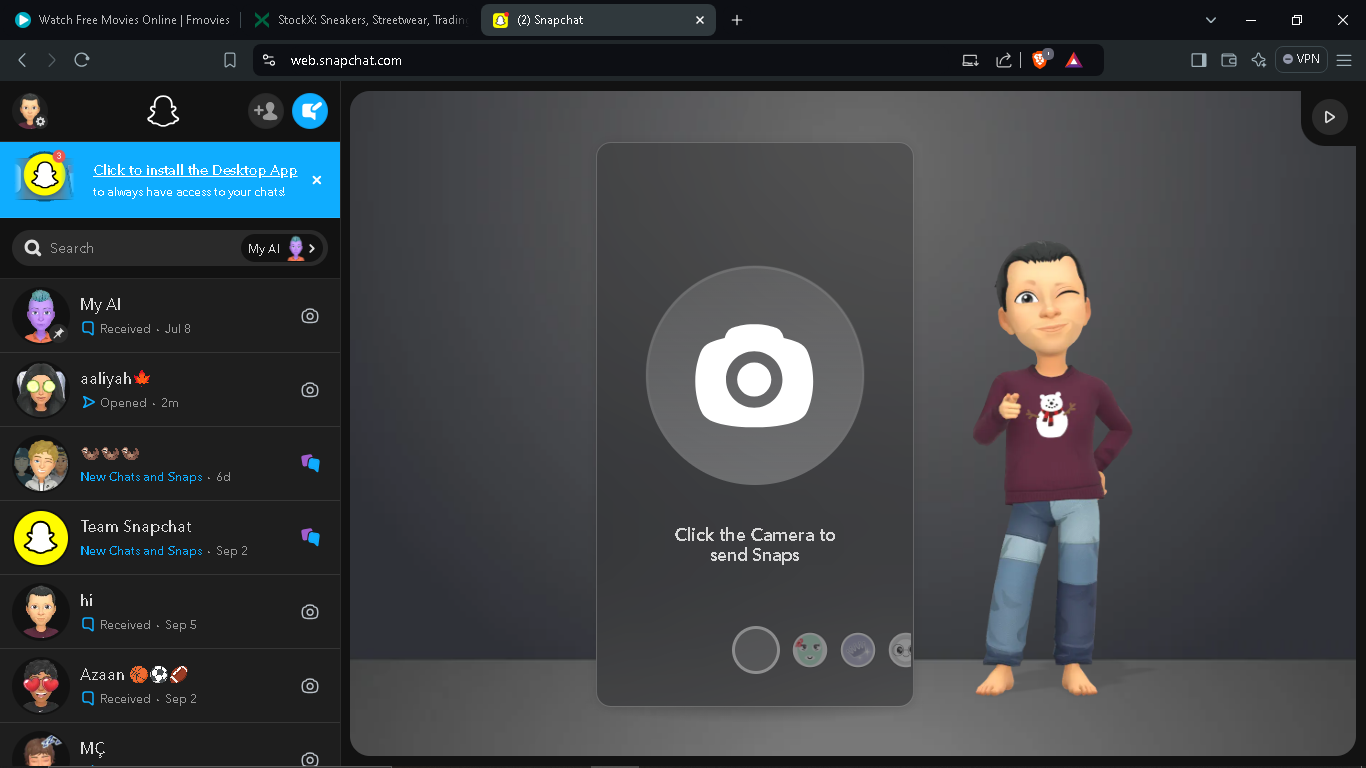Image resolution: width=1366 pixels, height=768 pixels.
Task: Switch to the Fmovies browser tab
Action: click(x=122, y=20)
